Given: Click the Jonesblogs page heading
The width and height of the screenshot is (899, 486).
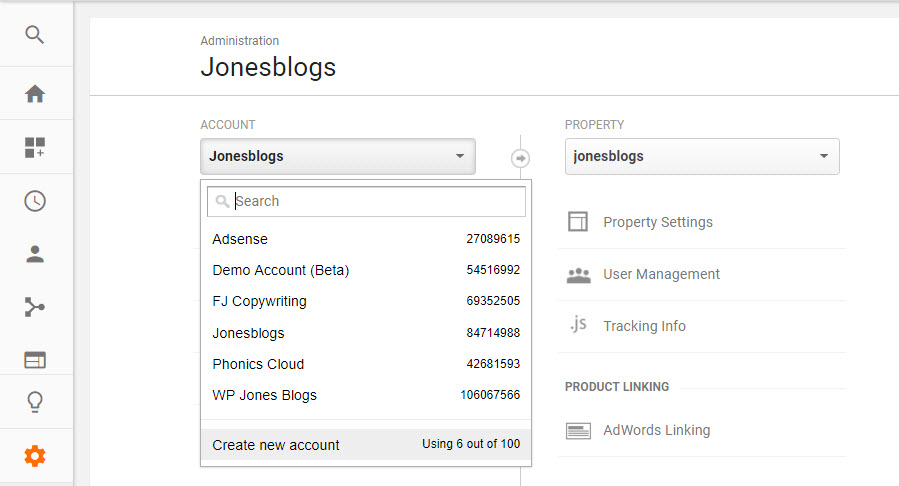Looking at the screenshot, I should point(268,67).
